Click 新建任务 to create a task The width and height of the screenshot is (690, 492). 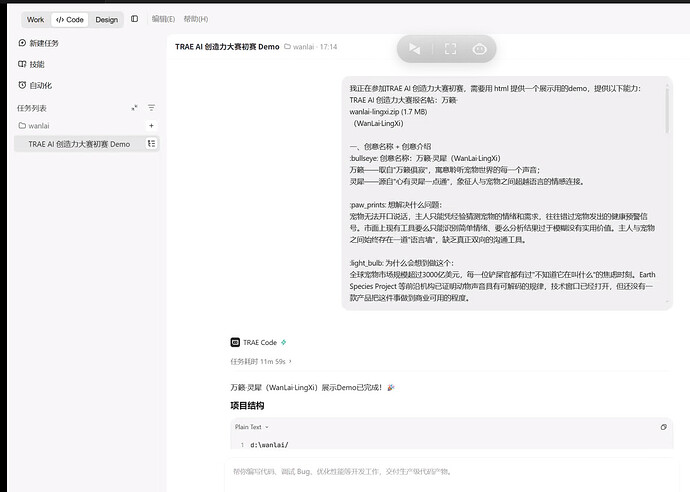tap(44, 43)
